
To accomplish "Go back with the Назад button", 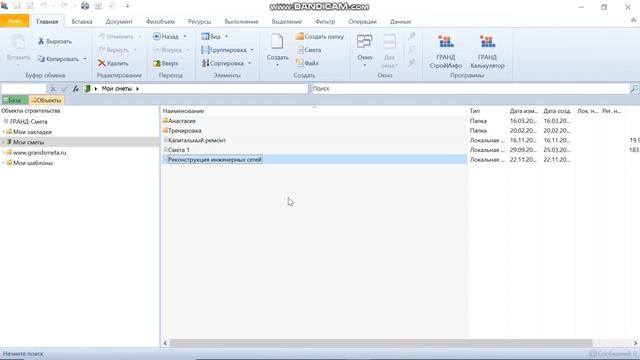I will pyautogui.click(x=166, y=36).
